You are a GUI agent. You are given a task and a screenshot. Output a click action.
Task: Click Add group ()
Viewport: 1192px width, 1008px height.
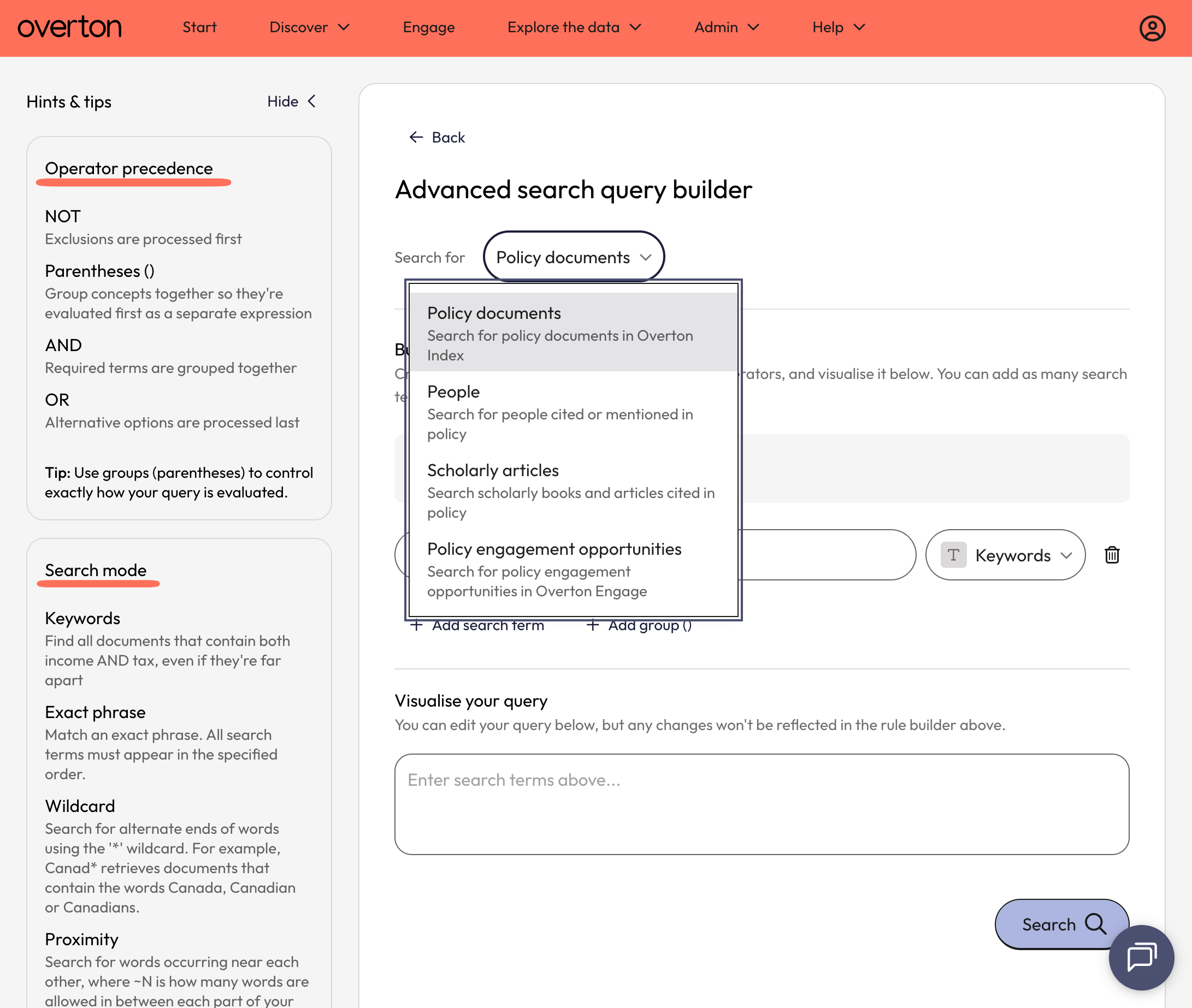point(639,625)
